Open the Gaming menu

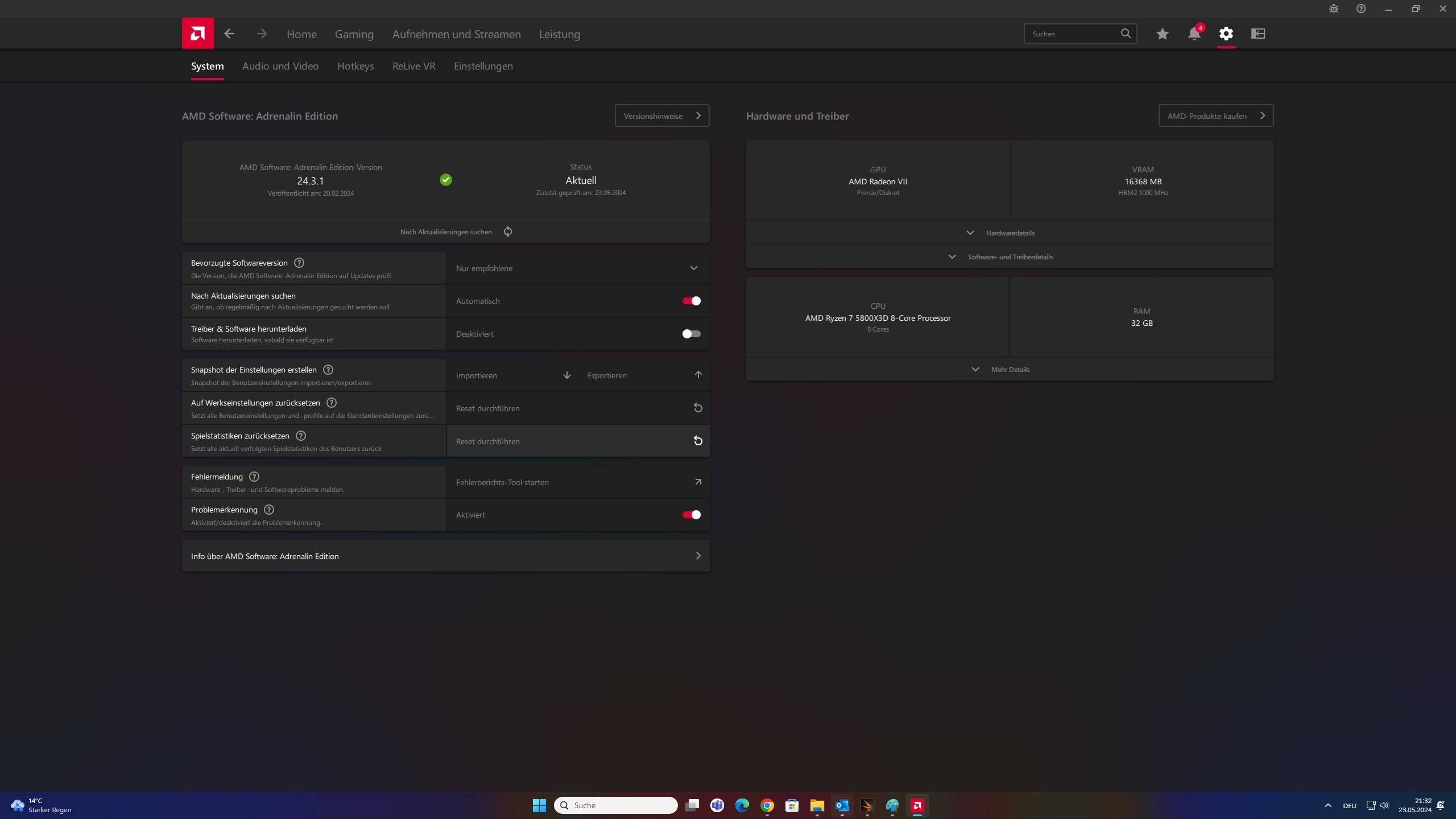[354, 34]
